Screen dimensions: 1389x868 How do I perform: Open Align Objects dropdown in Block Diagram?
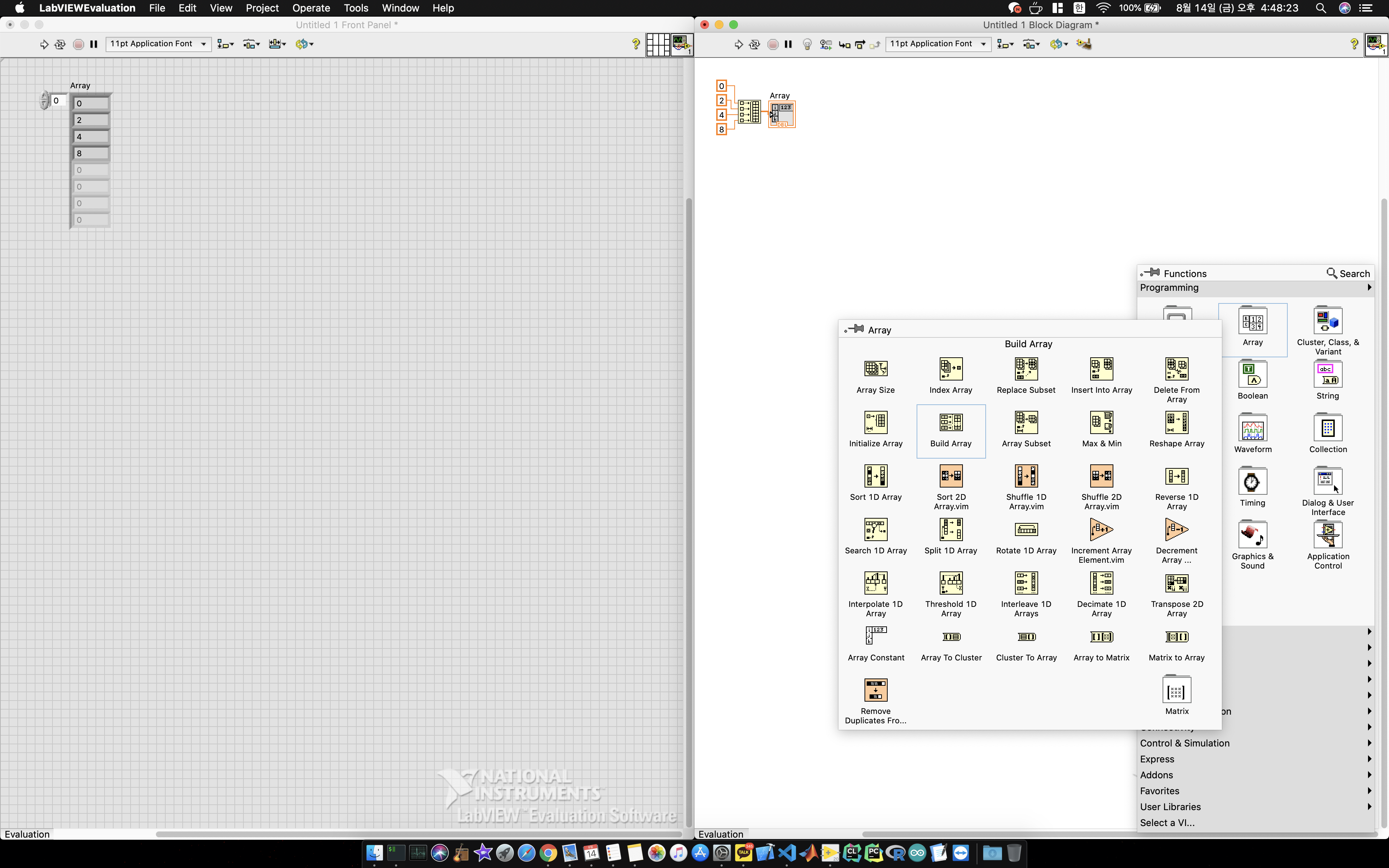tap(1005, 44)
